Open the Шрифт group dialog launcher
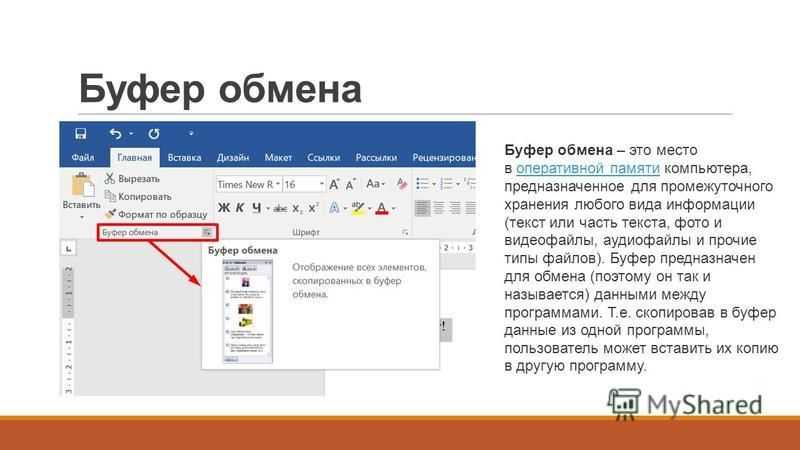Viewport: 800px width, 450px height. pyautogui.click(x=405, y=232)
